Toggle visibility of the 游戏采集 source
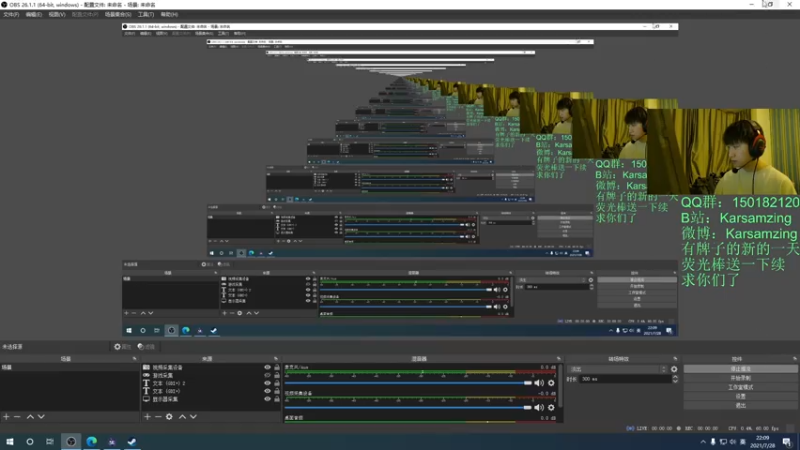This screenshot has height=450, width=800. [267, 375]
